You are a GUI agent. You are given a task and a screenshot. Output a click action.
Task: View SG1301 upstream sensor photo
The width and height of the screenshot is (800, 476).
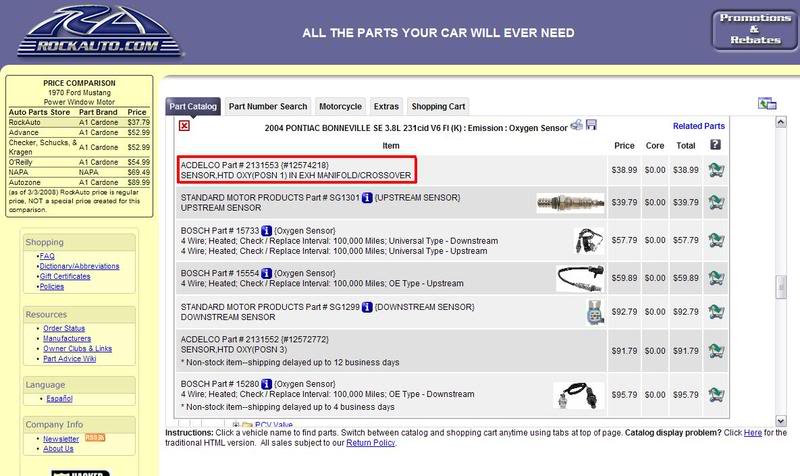pyautogui.click(x=571, y=203)
